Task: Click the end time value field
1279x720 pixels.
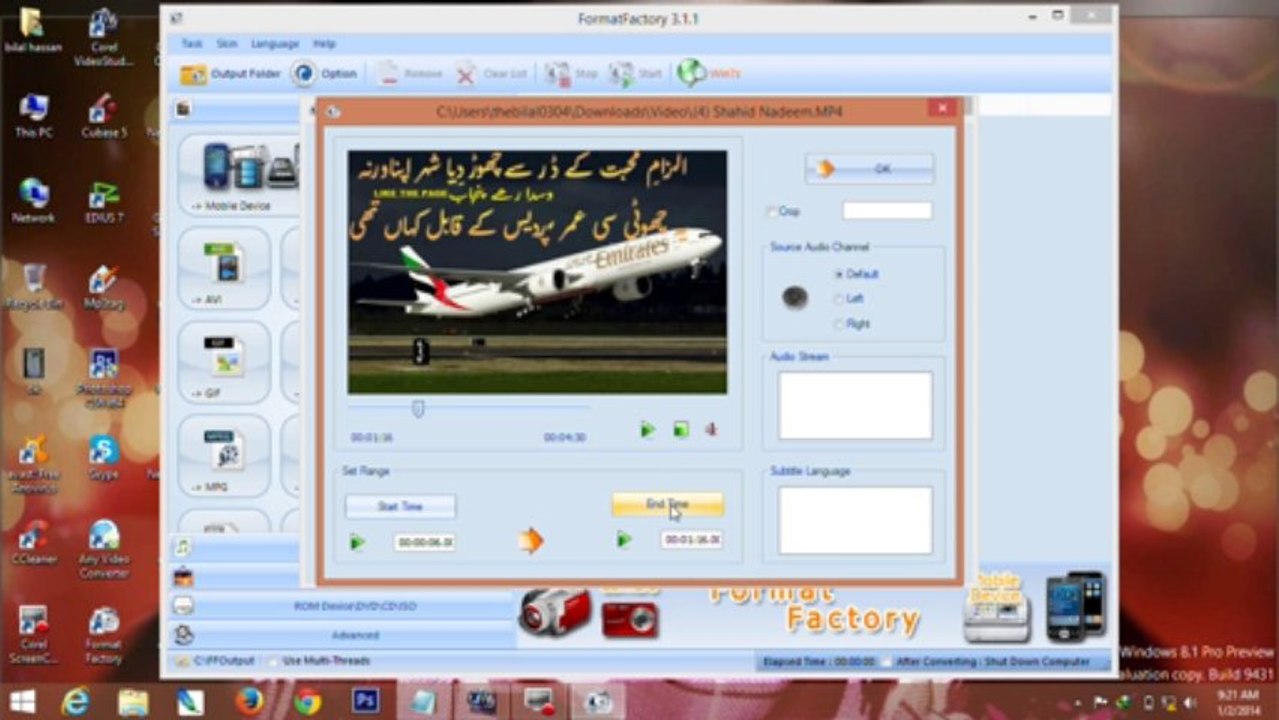Action: pos(692,540)
